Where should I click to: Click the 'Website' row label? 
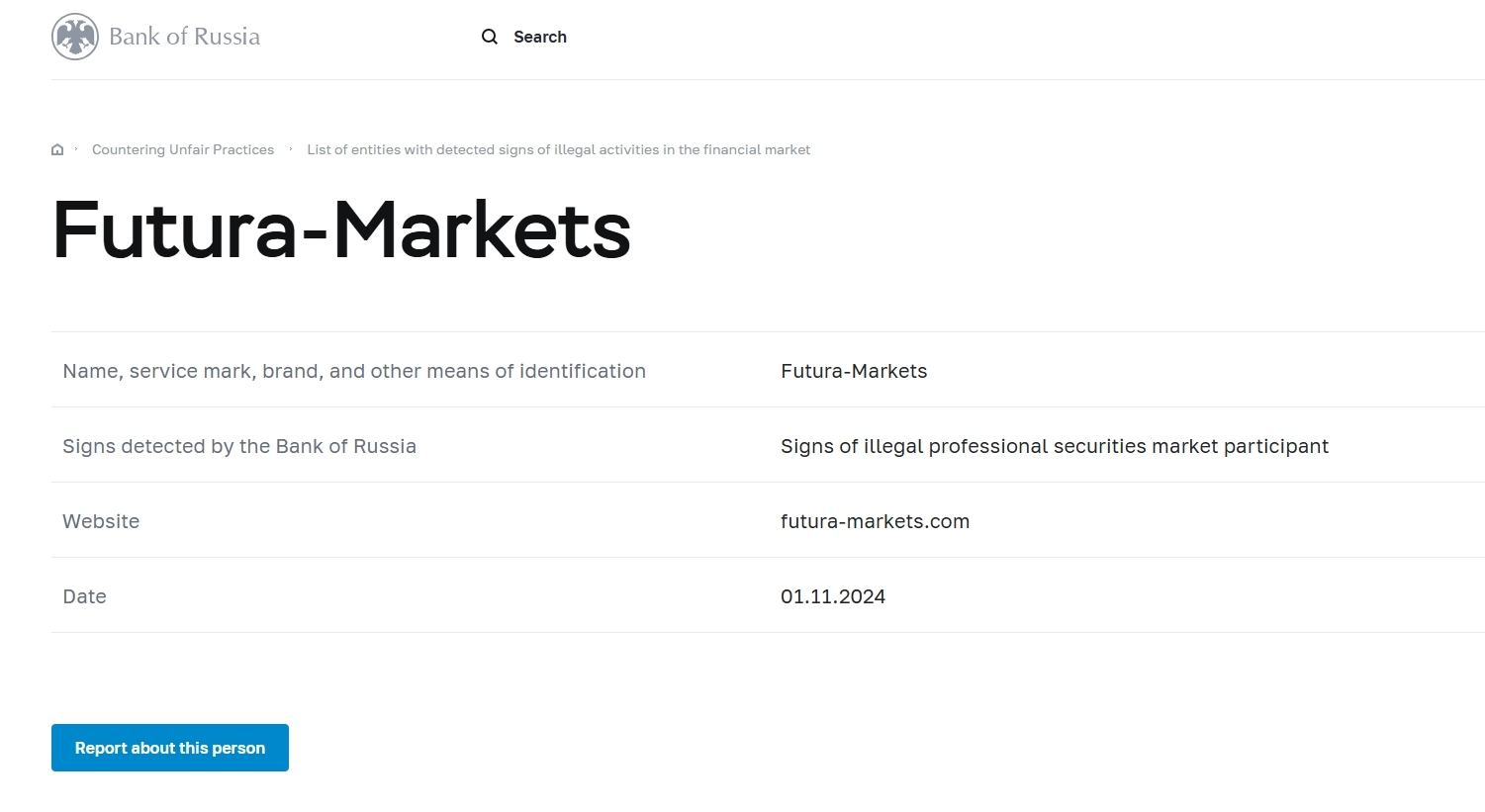pyautogui.click(x=101, y=521)
